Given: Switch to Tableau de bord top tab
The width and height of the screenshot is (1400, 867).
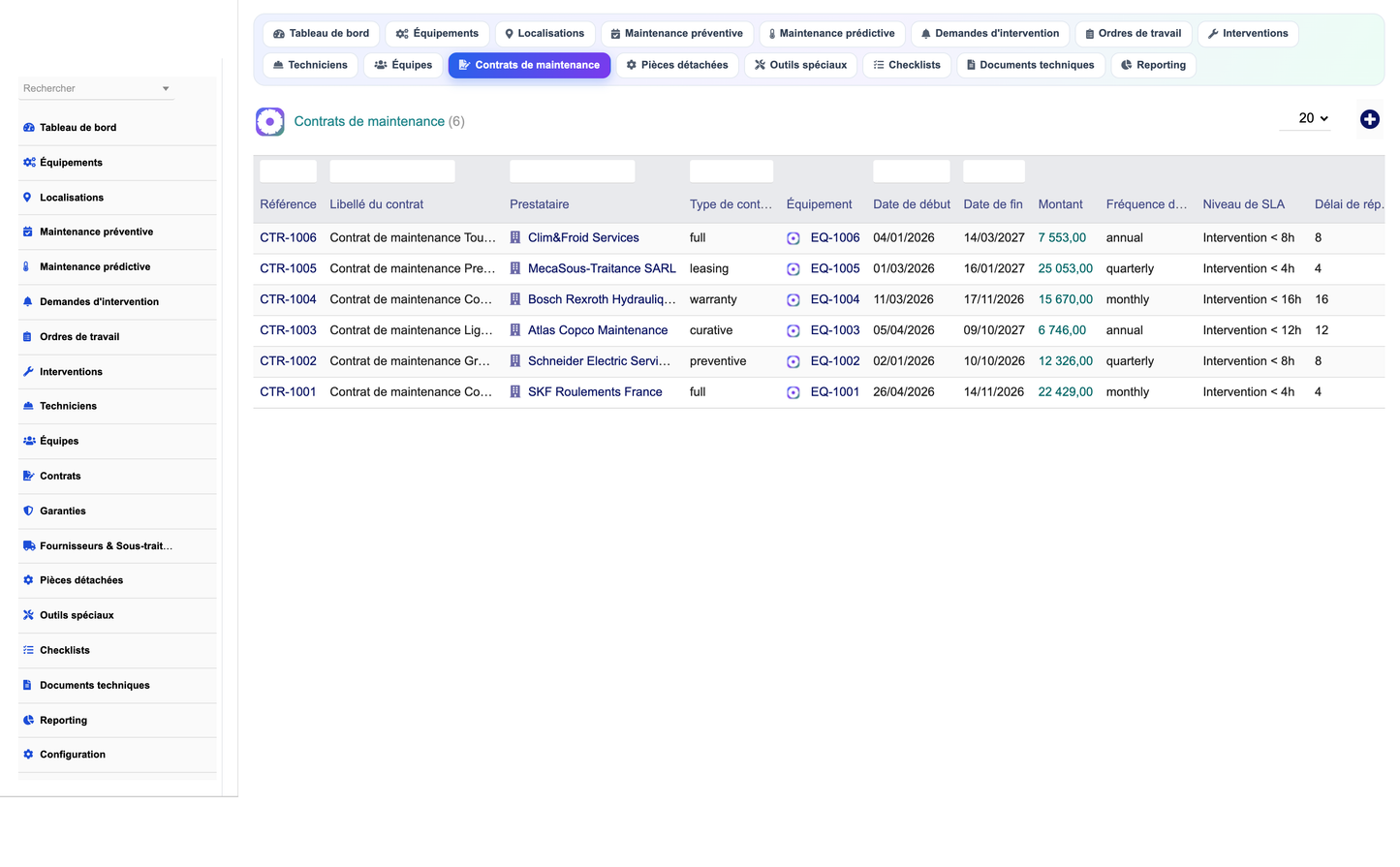Looking at the screenshot, I should click(x=321, y=34).
